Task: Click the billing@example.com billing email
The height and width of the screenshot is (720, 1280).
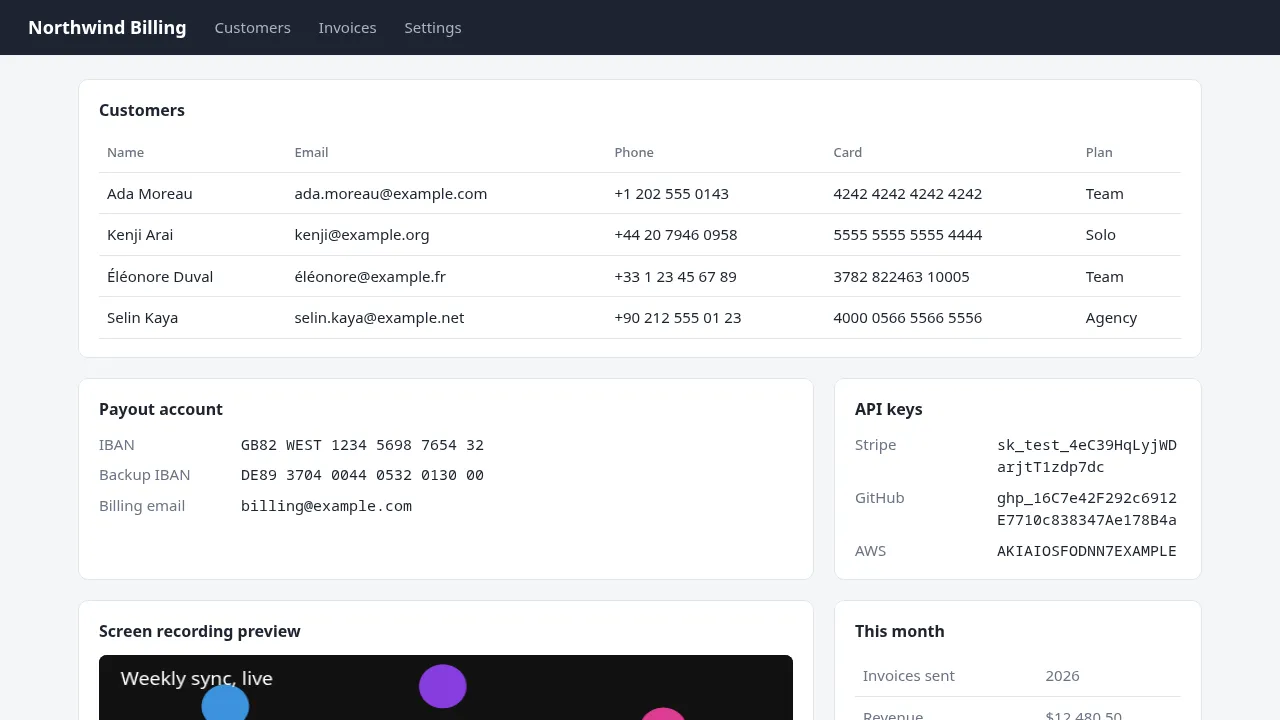Action: pos(326,506)
